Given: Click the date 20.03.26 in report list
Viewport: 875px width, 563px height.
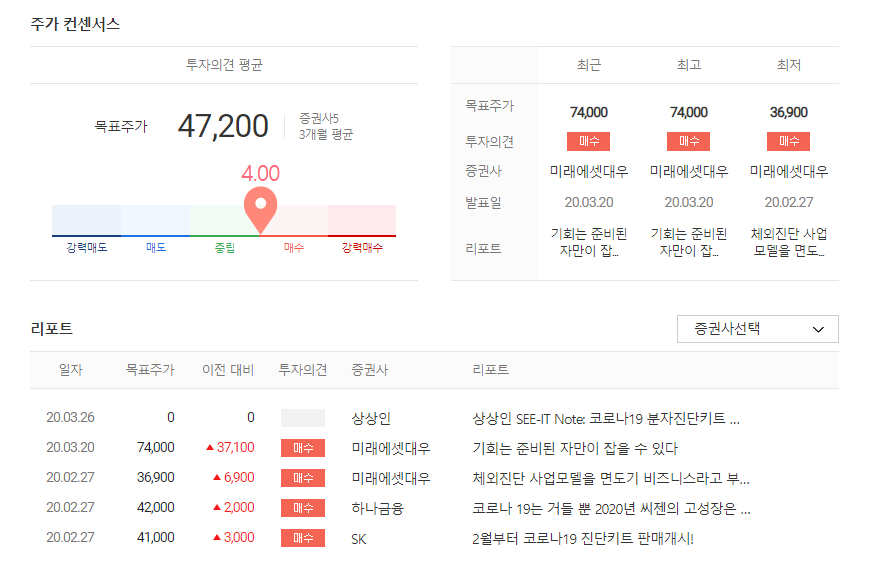Looking at the screenshot, I should (x=70, y=417).
